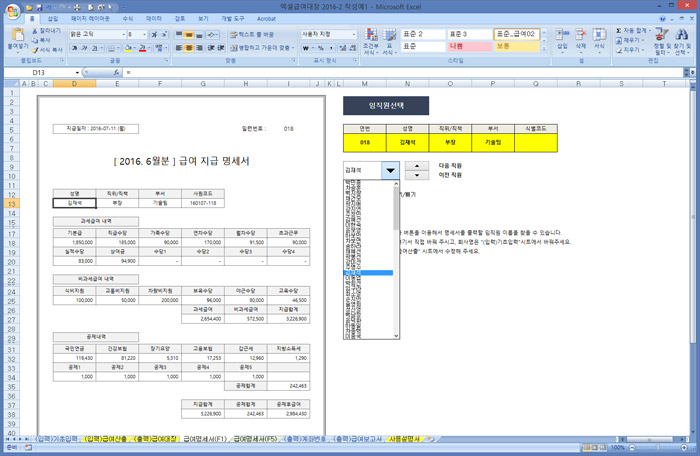
Task: Click the yellow fill color bucket
Action: pyautogui.click(x=128, y=48)
